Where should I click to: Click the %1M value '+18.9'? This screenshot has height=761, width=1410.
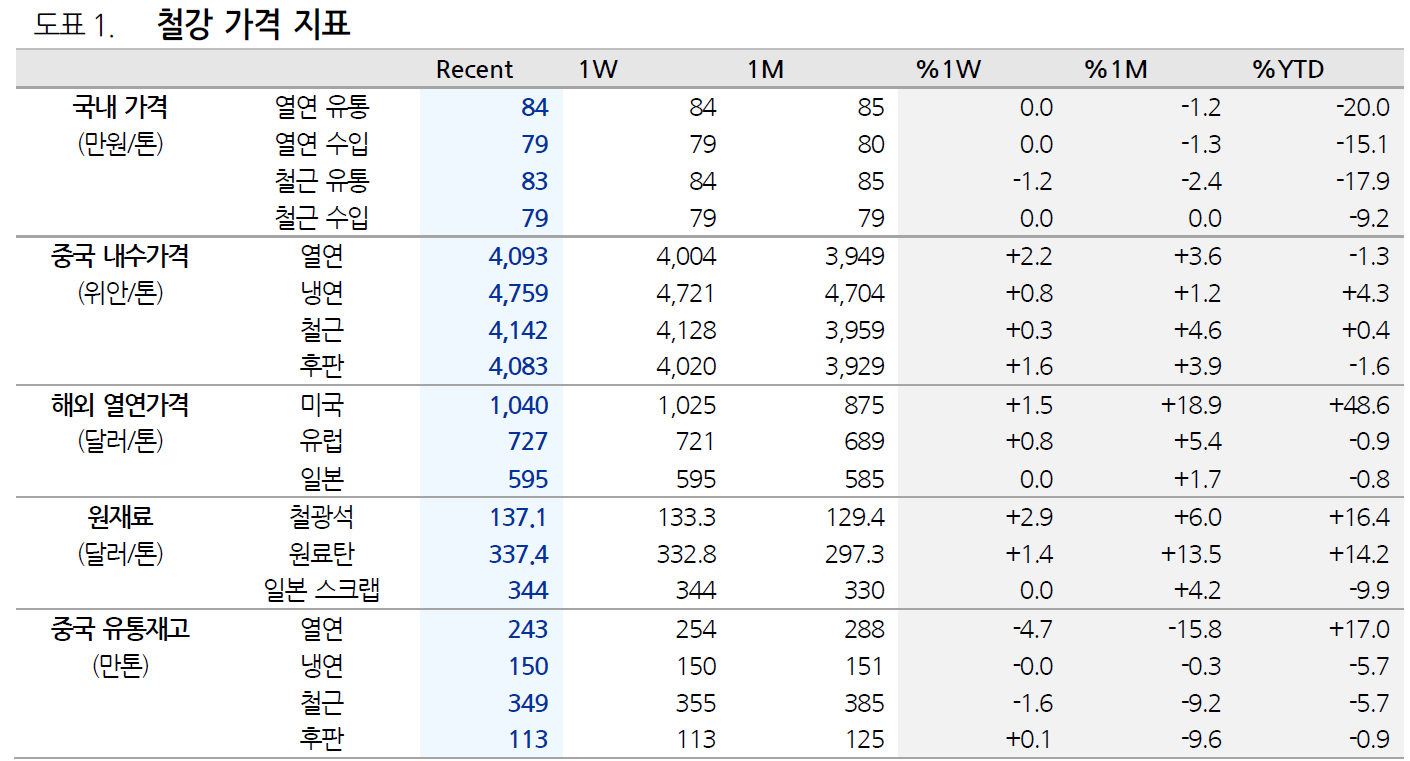pyautogui.click(x=1191, y=405)
